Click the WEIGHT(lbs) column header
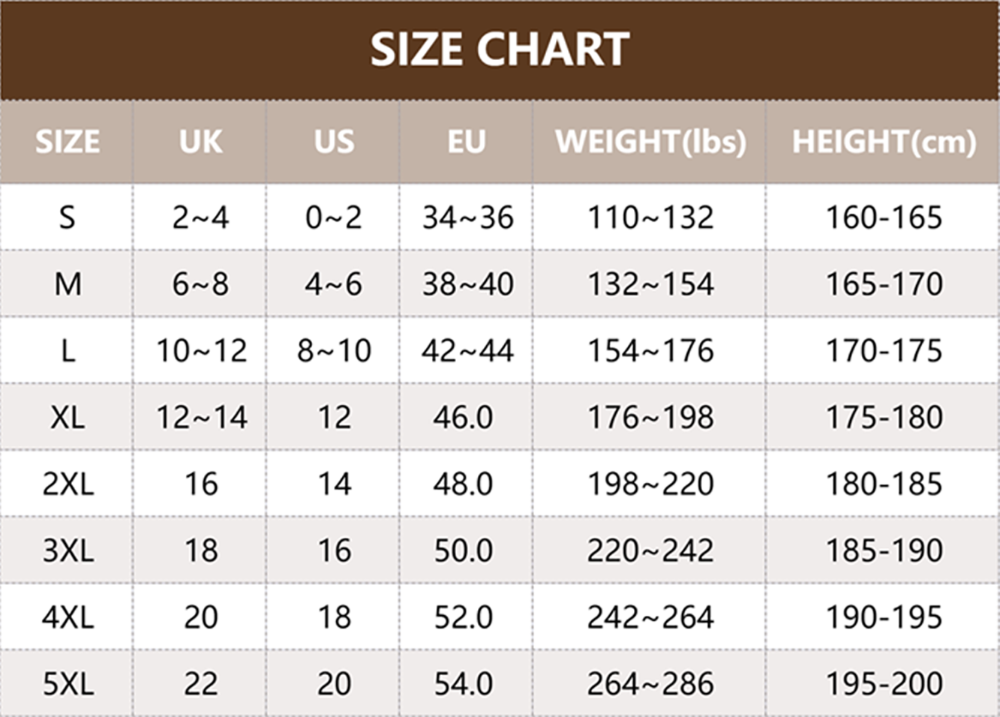The width and height of the screenshot is (1000, 717). (650, 142)
